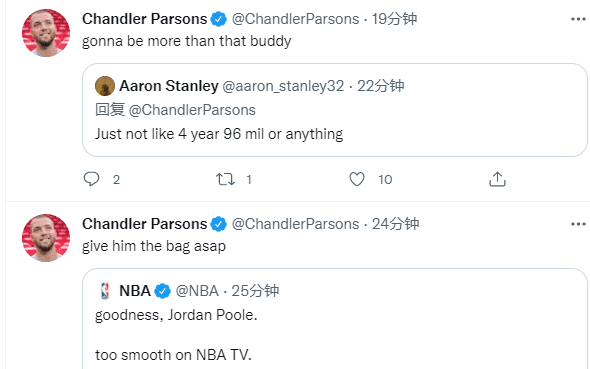Click Chandler Parsons avatar on first tweet
The width and height of the screenshot is (590, 369).
46,33
